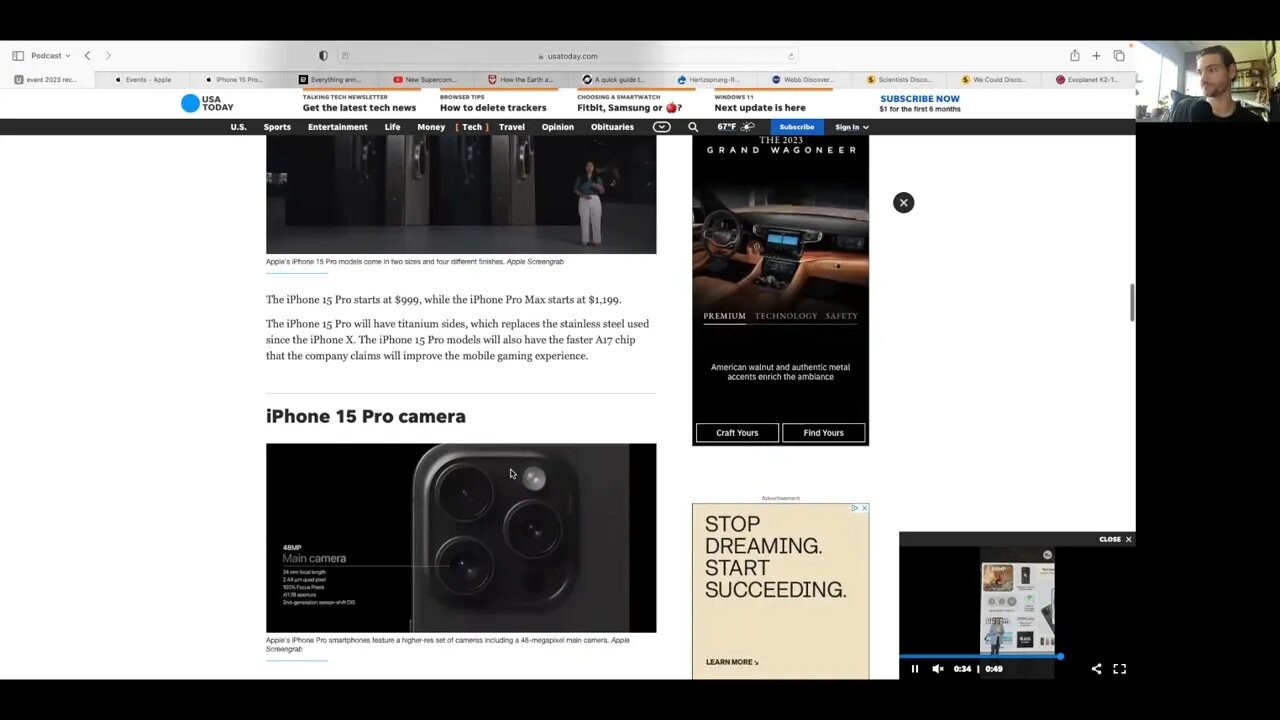
Task: Click the USA TODAY logo
Action: pos(207,103)
